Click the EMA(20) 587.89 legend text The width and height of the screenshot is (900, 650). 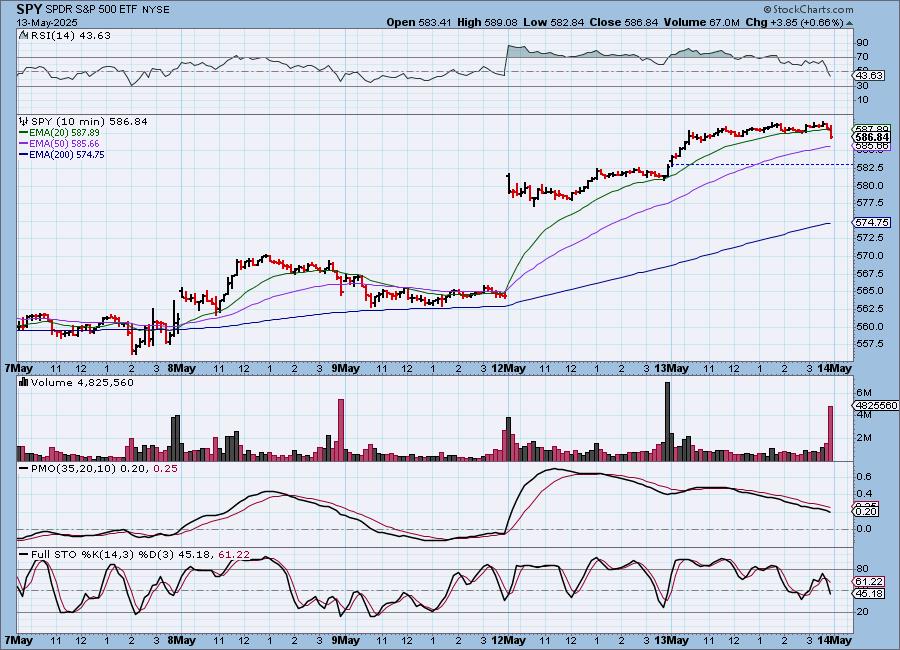64,133
